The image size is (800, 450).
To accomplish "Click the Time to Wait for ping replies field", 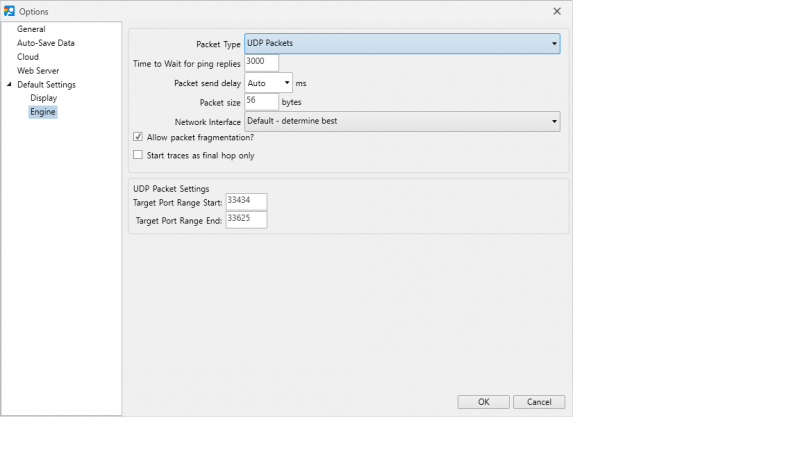I will click(261, 63).
